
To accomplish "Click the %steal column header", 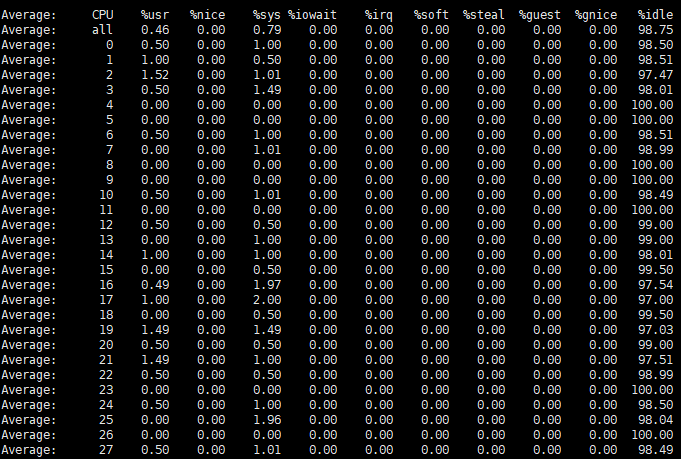I will click(484, 15).
